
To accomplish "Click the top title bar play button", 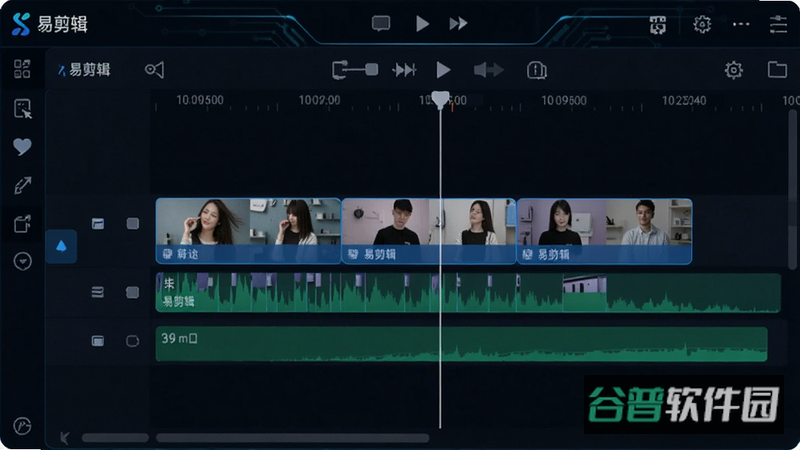I will click(422, 23).
